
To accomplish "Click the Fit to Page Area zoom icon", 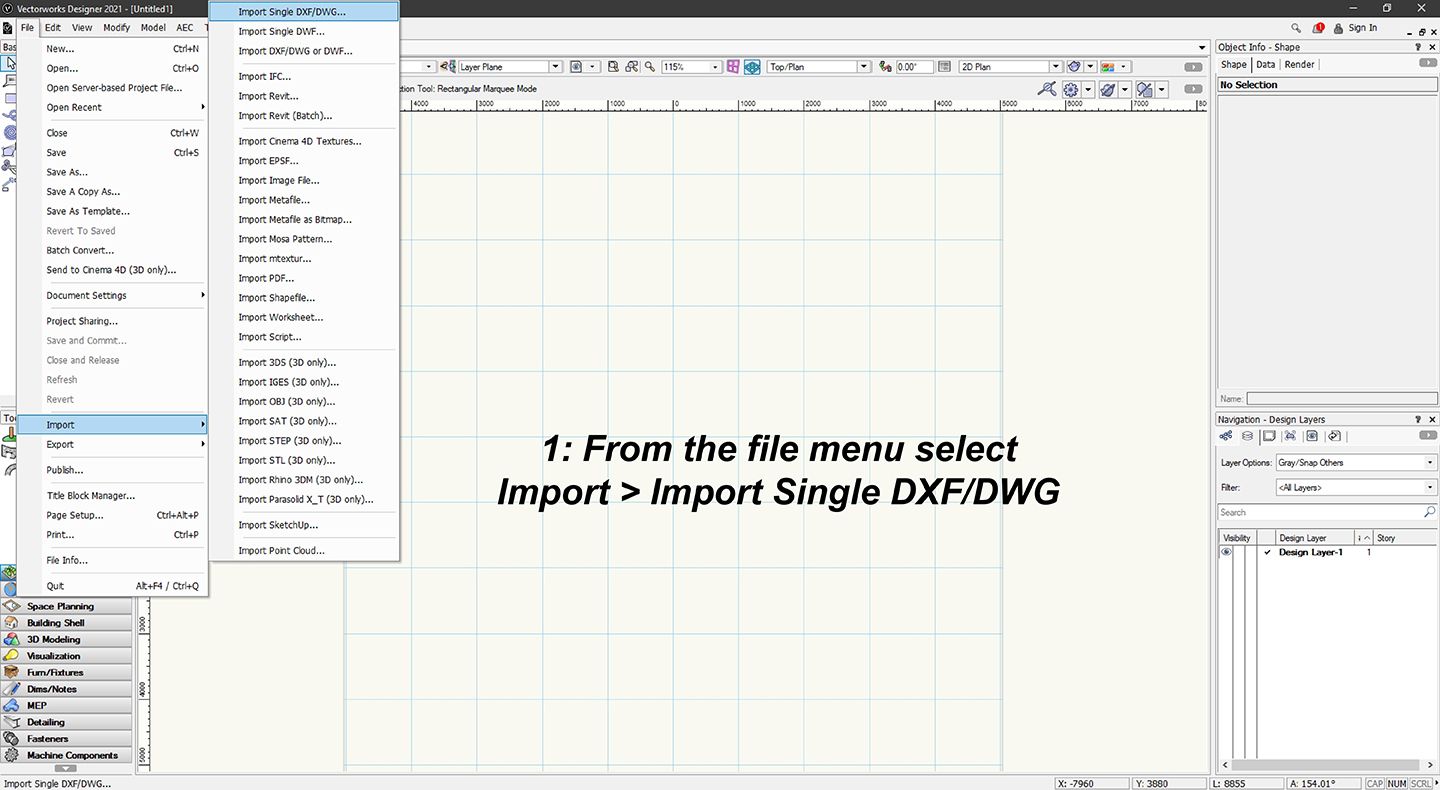I will [613, 66].
